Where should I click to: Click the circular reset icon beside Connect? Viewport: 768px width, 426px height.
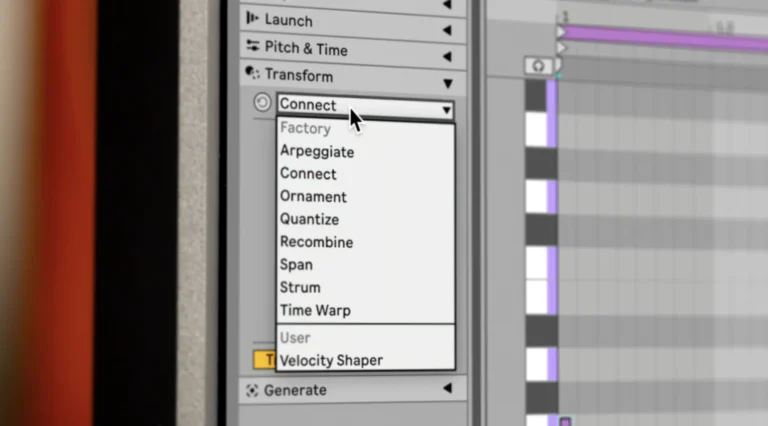pyautogui.click(x=262, y=102)
